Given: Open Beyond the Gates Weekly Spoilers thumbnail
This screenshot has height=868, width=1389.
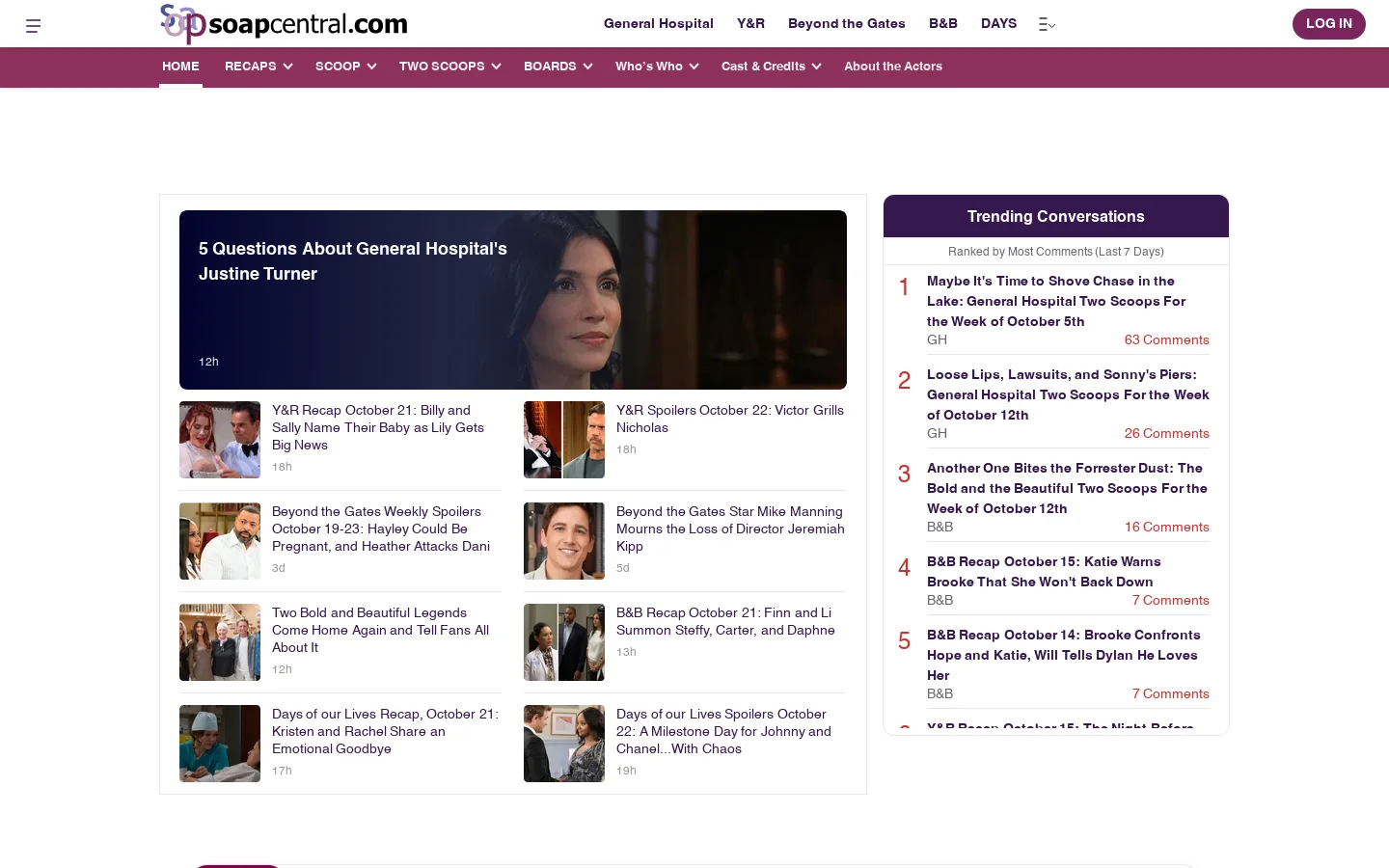Looking at the screenshot, I should [220, 541].
